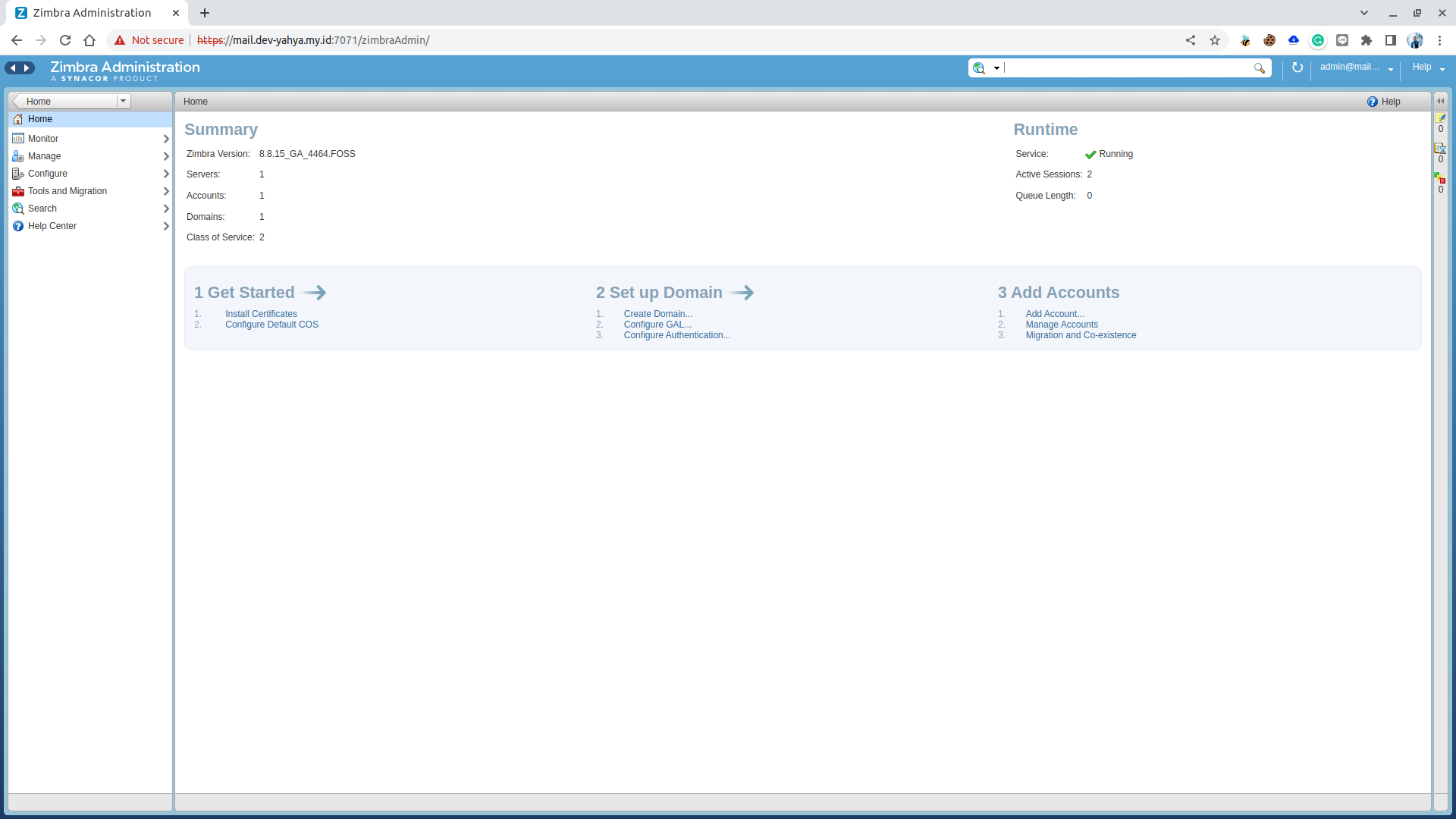This screenshot has height=819, width=1456.
Task: Open the browser extensions puzzle icon
Action: 1367,40
